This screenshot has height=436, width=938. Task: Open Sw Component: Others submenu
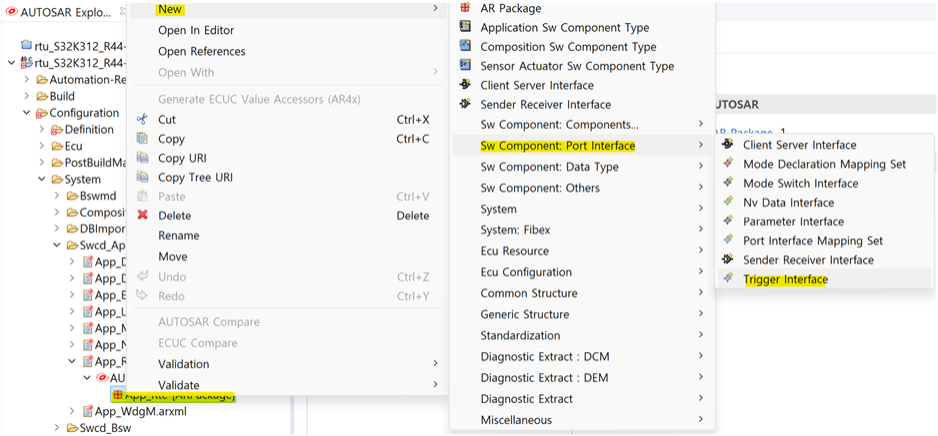pos(582,188)
